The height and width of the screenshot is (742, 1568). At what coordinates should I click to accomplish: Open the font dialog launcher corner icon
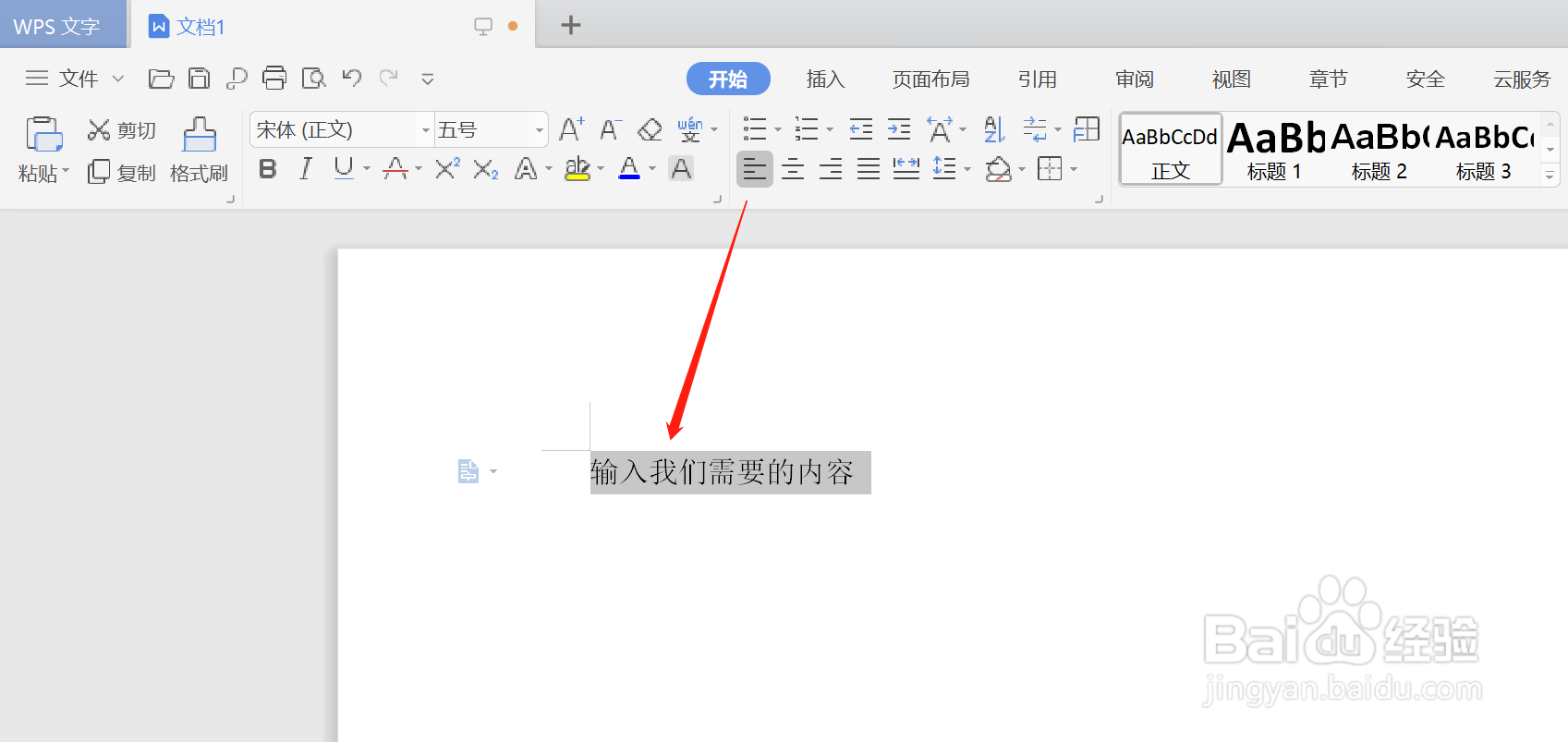[x=717, y=199]
